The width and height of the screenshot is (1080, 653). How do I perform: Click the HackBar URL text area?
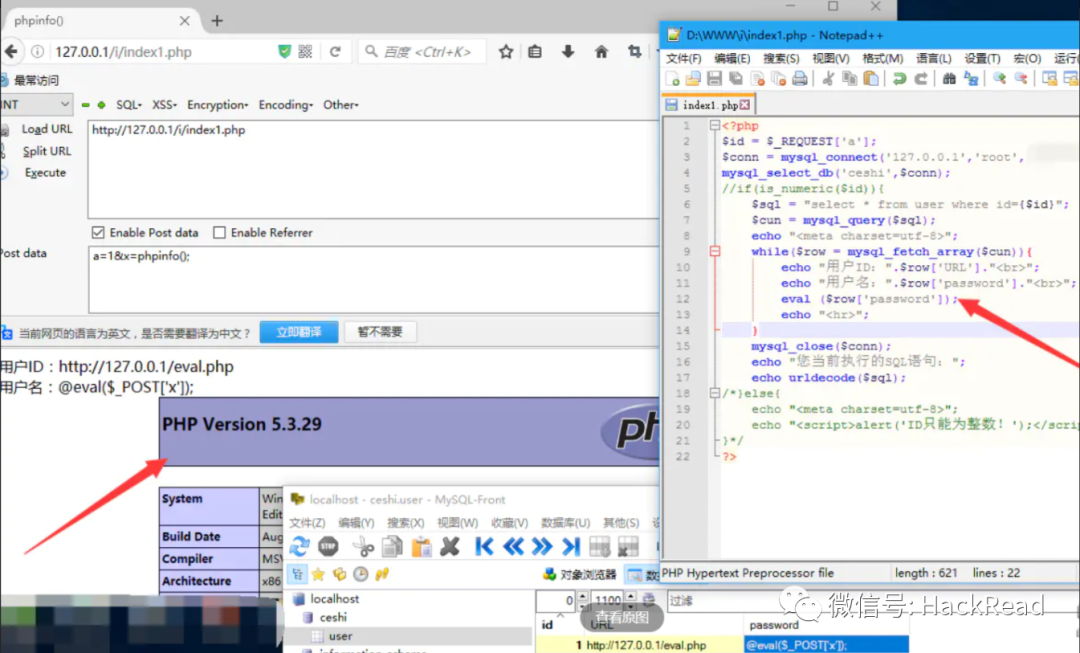click(x=373, y=169)
